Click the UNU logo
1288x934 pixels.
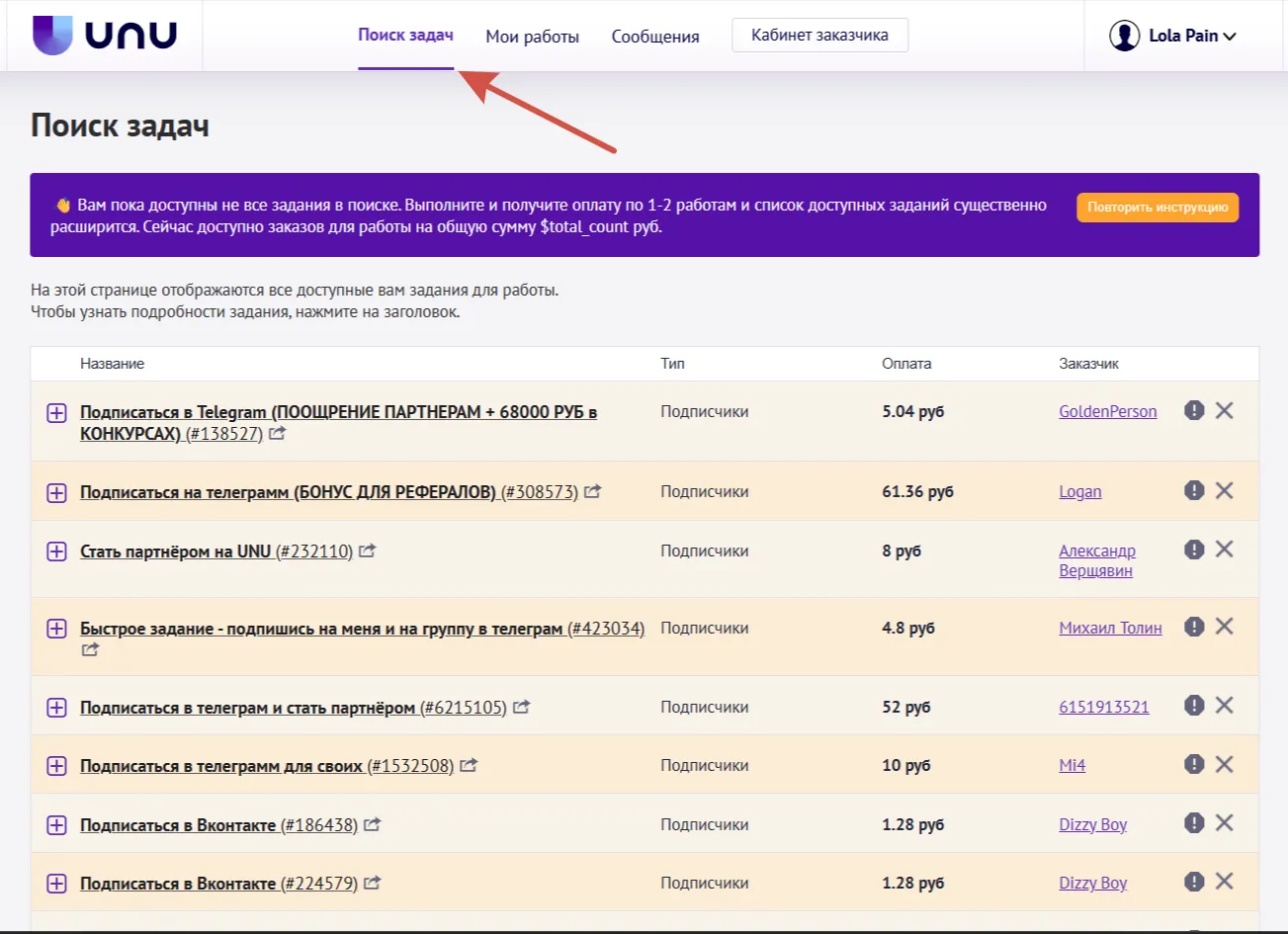[105, 36]
